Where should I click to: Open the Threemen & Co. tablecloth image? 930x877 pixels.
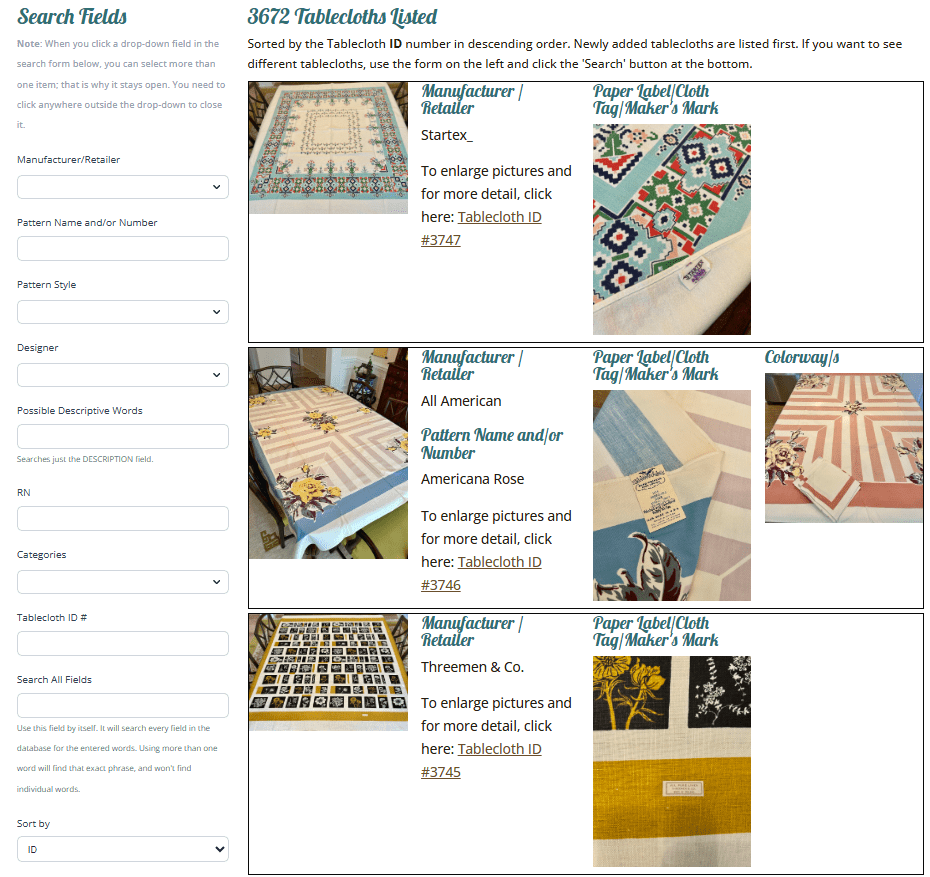tap(328, 672)
